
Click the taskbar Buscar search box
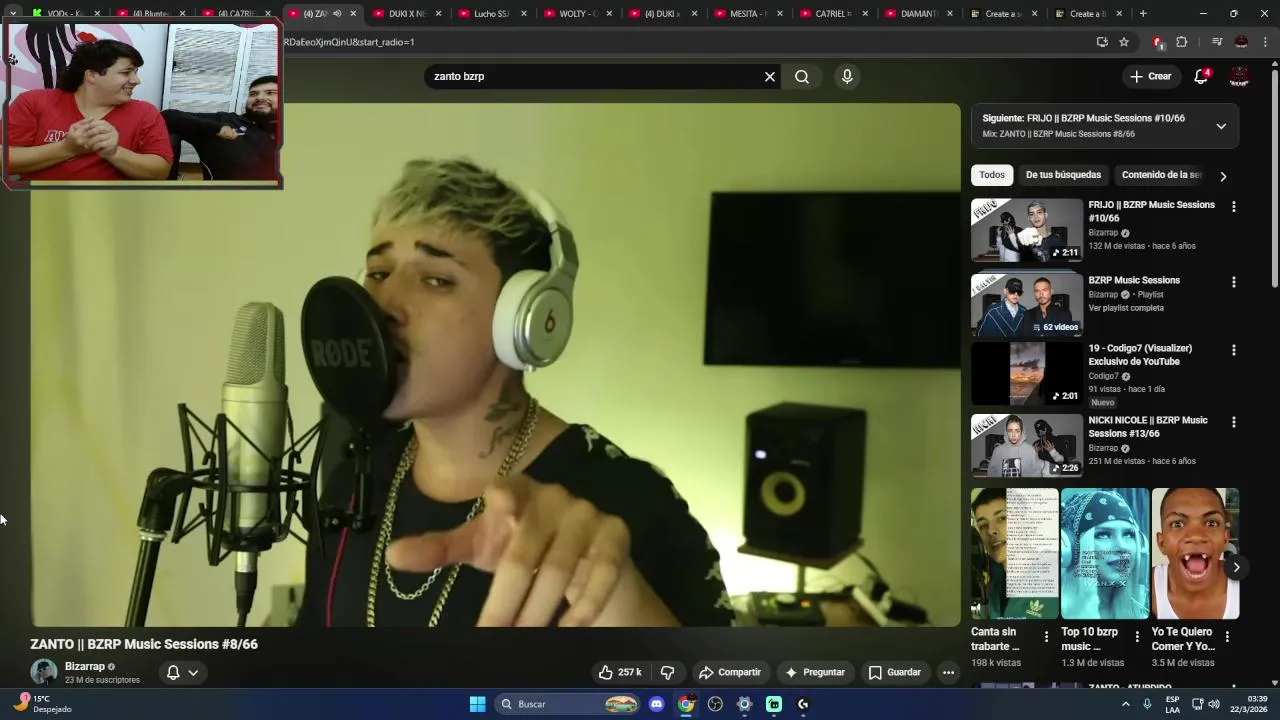pyautogui.click(x=568, y=704)
